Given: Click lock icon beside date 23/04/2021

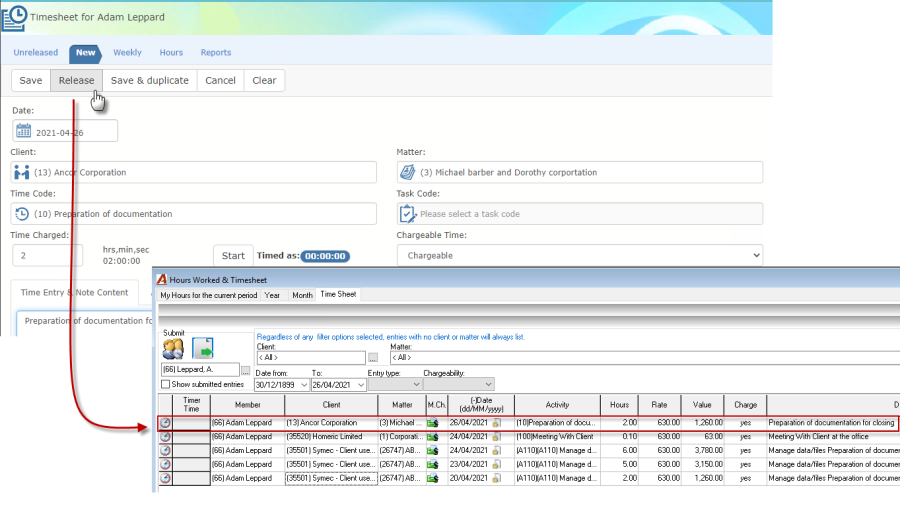Looking at the screenshot, I should pyautogui.click(x=496, y=464).
